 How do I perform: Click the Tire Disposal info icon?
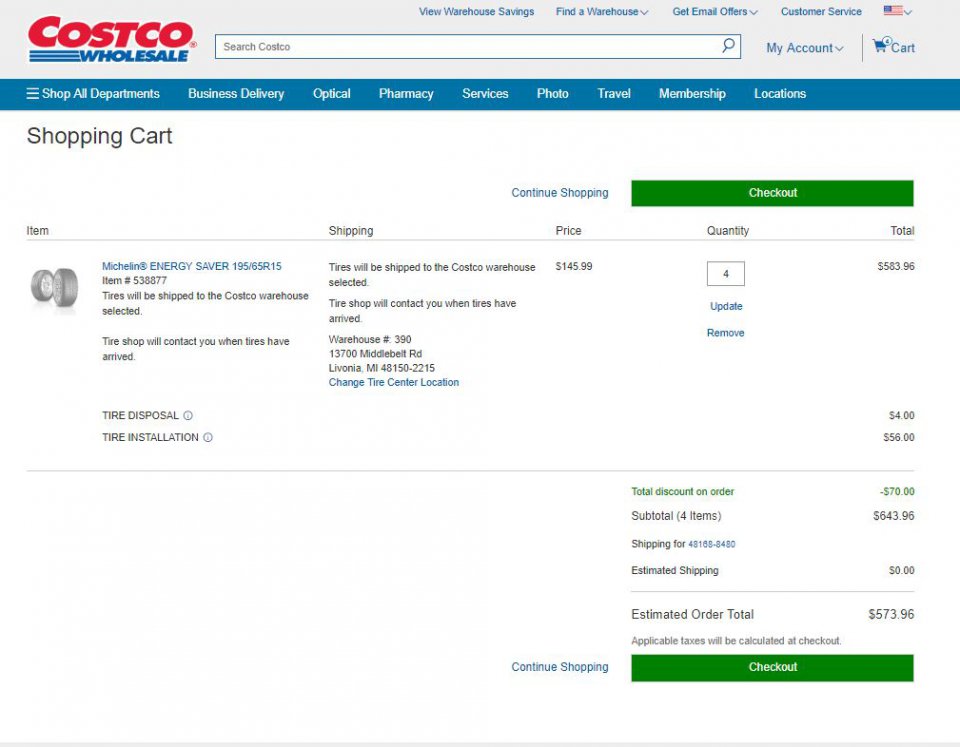point(188,415)
